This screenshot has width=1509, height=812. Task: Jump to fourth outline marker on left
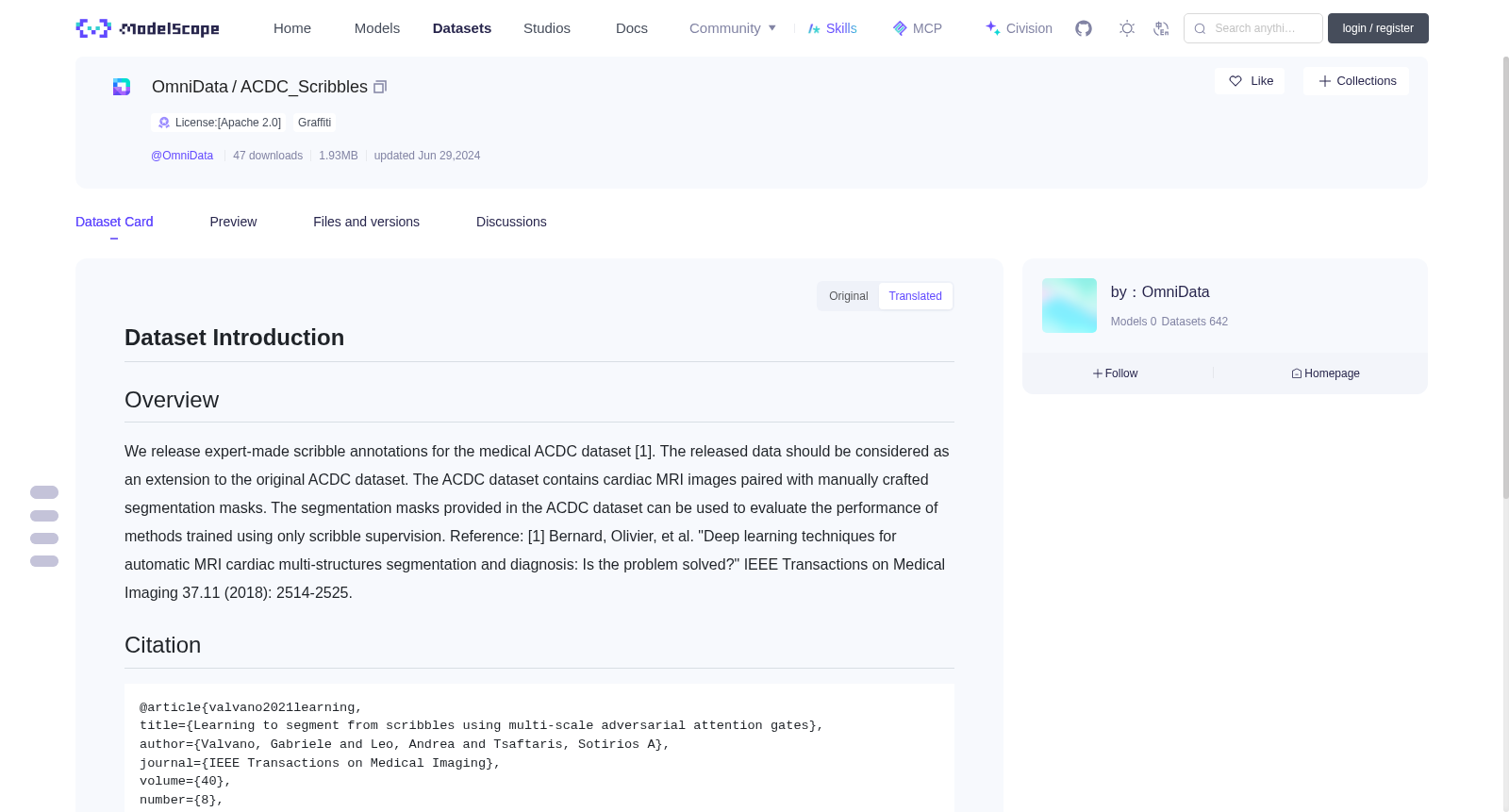(44, 561)
